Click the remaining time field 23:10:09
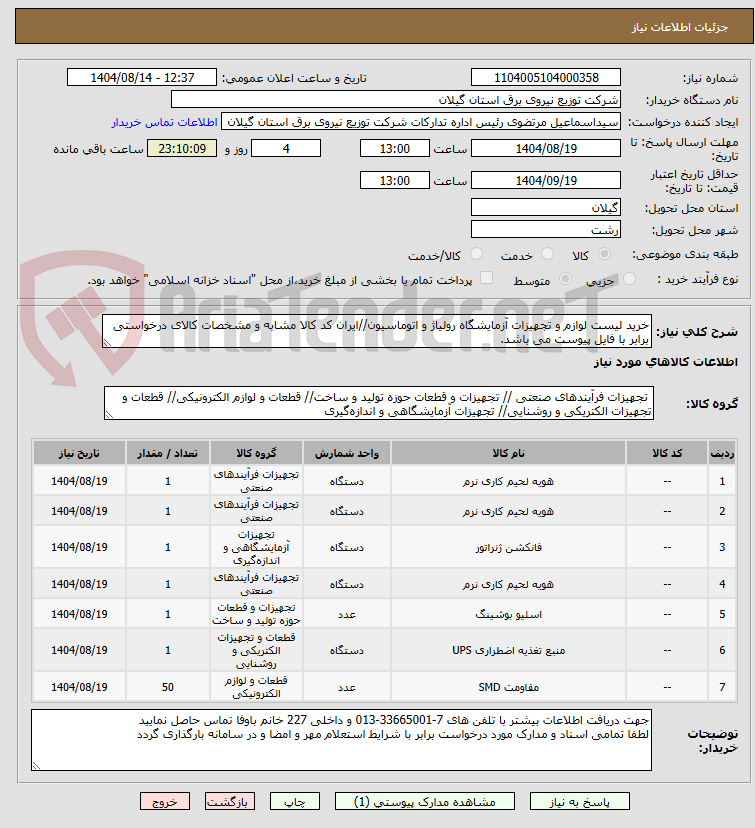Viewport: 755px width, 828px height. [182, 148]
